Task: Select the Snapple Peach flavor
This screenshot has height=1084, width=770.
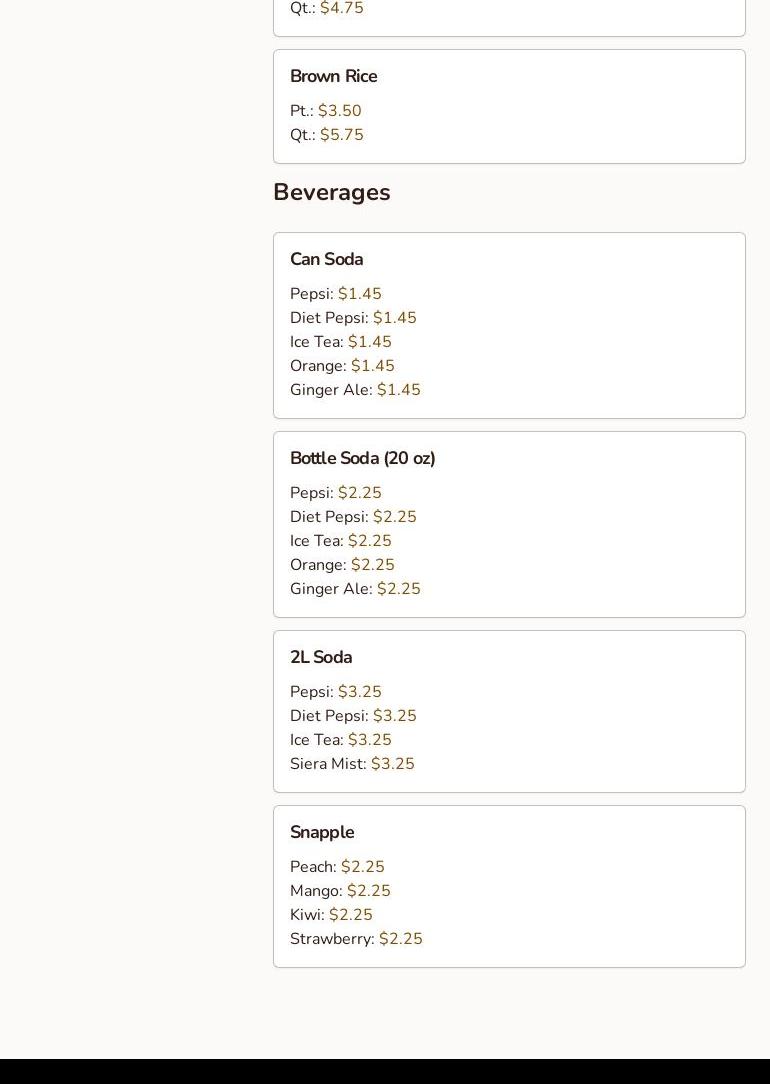Action: click(337, 867)
